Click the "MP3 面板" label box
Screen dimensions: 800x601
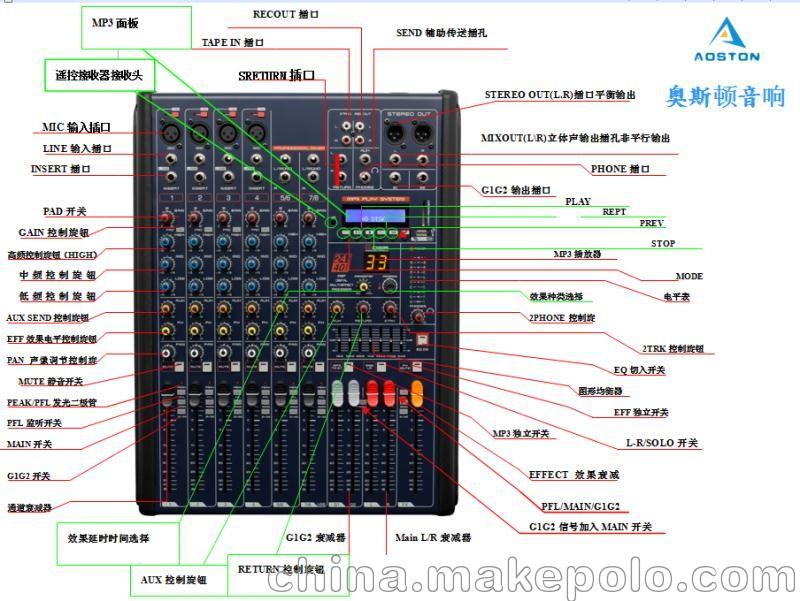pos(136,28)
